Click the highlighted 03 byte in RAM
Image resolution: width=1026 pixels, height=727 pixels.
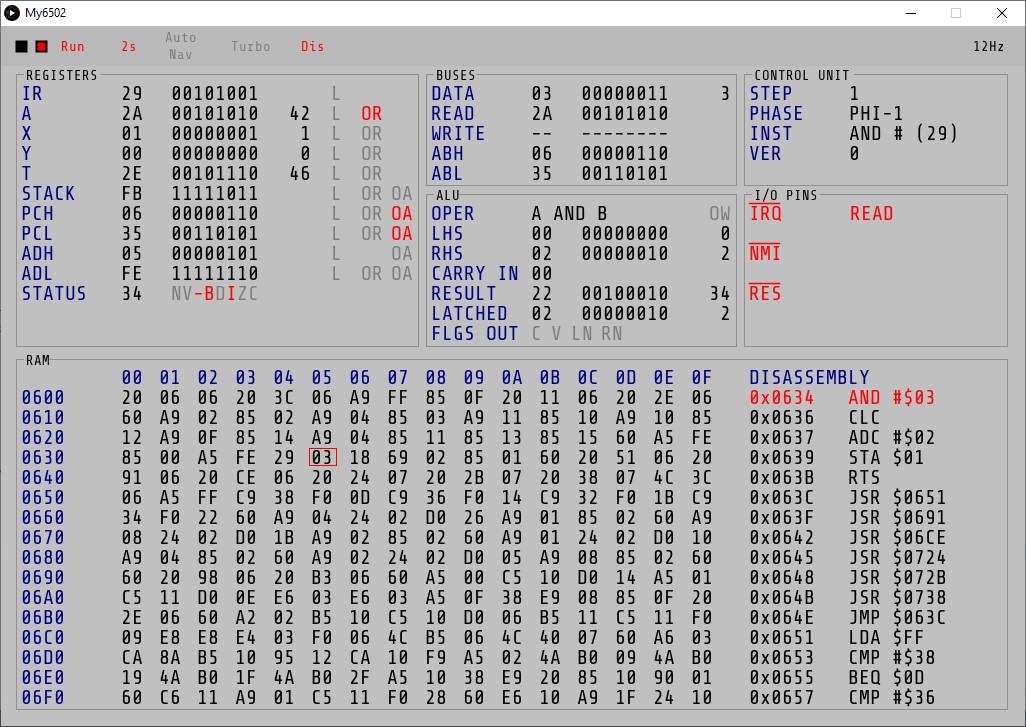322,457
